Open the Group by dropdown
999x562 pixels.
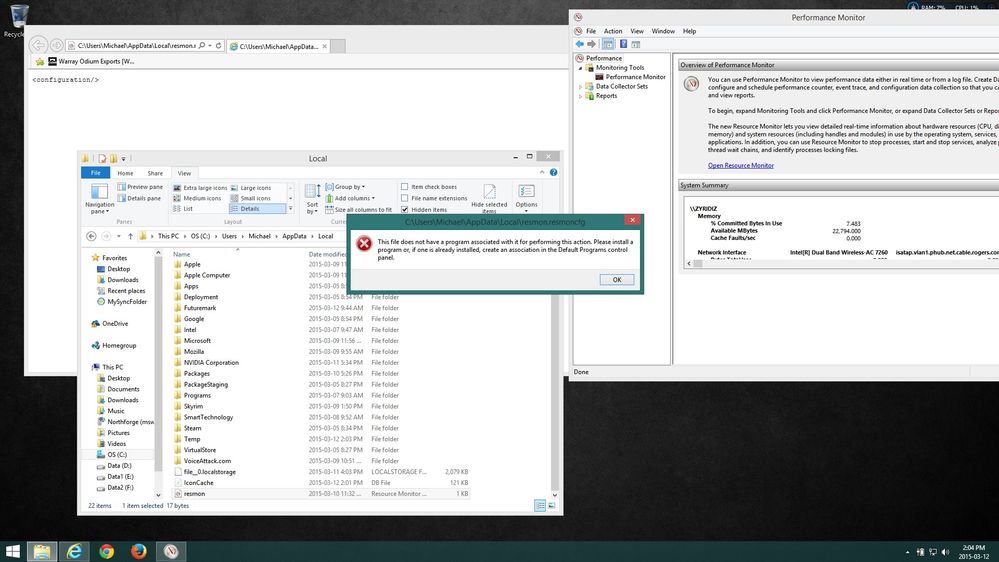tap(345, 187)
